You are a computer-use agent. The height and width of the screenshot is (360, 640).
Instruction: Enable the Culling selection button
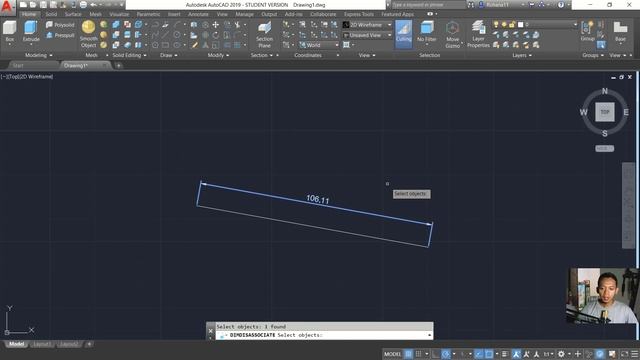tap(404, 33)
